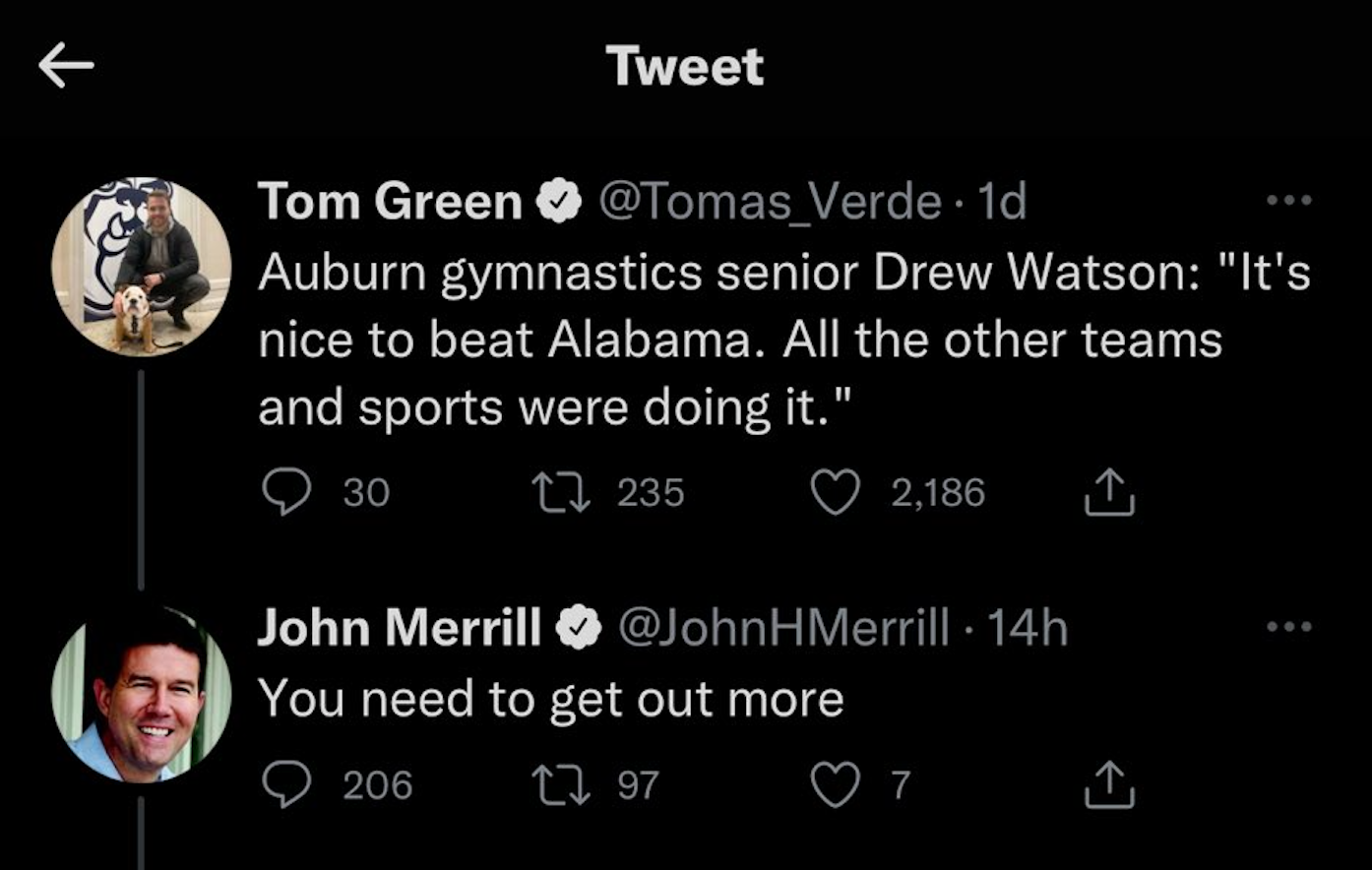The width and height of the screenshot is (1372, 870).
Task: Open the "You need to get out more" reply
Action: pos(551,700)
